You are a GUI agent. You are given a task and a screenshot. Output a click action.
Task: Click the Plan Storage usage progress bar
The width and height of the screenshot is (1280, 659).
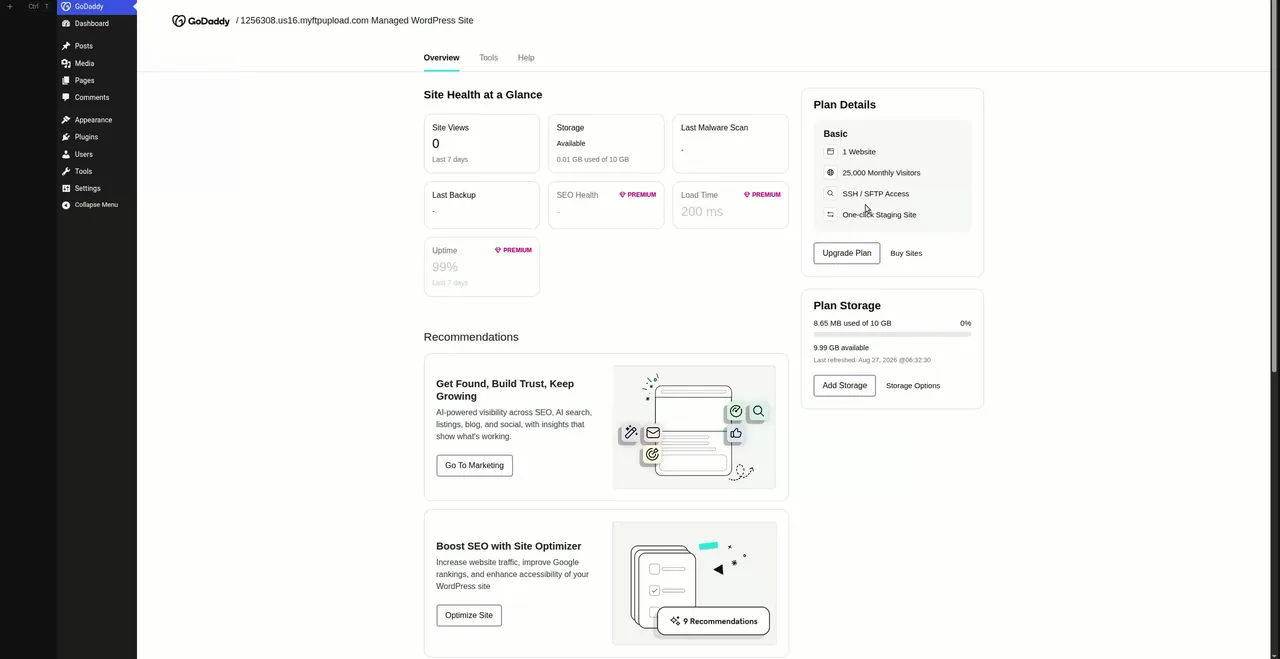pos(892,334)
